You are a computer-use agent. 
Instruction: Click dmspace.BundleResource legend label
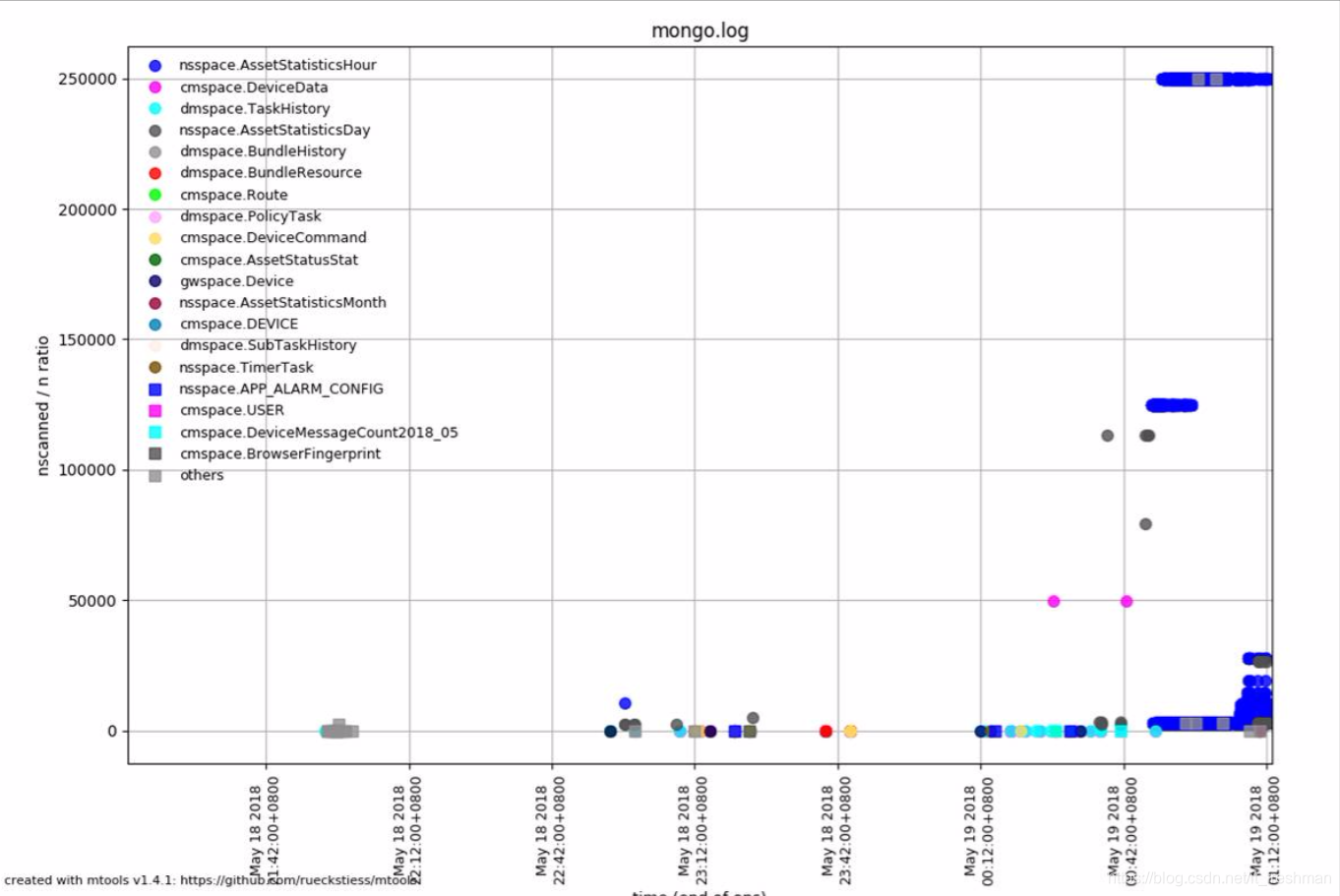tap(271, 172)
